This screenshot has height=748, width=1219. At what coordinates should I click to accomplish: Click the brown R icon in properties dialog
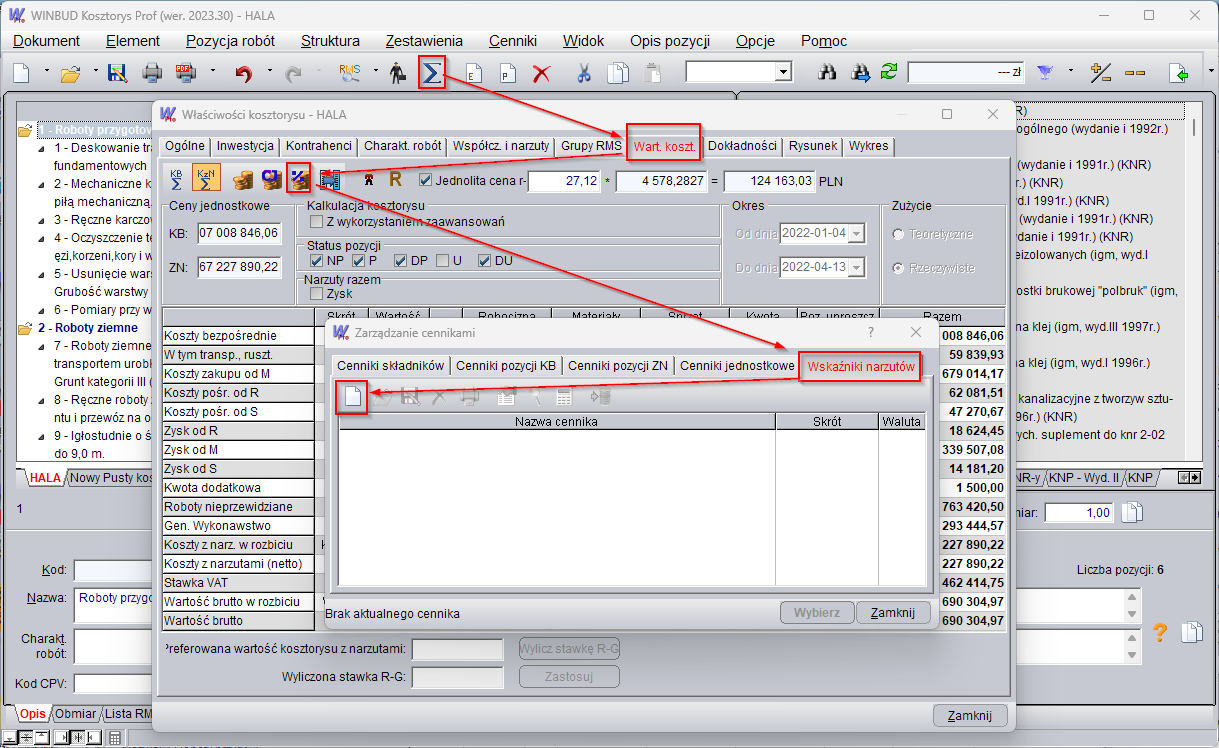click(x=395, y=180)
